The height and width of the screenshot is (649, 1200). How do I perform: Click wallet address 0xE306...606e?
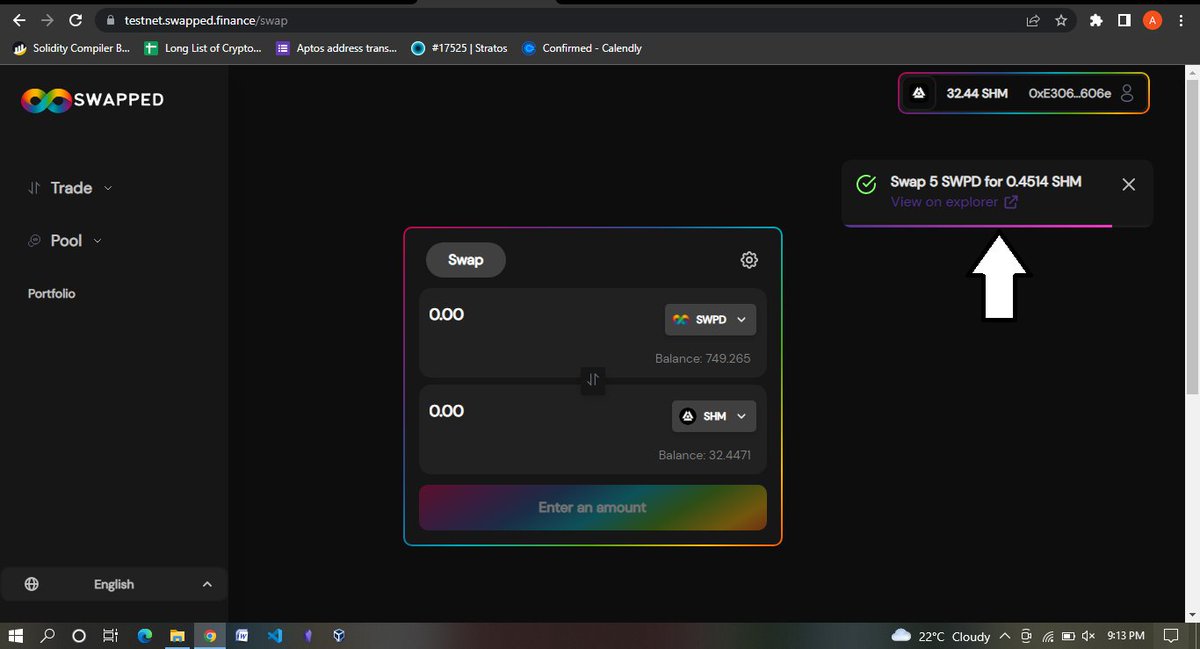pos(1069,93)
